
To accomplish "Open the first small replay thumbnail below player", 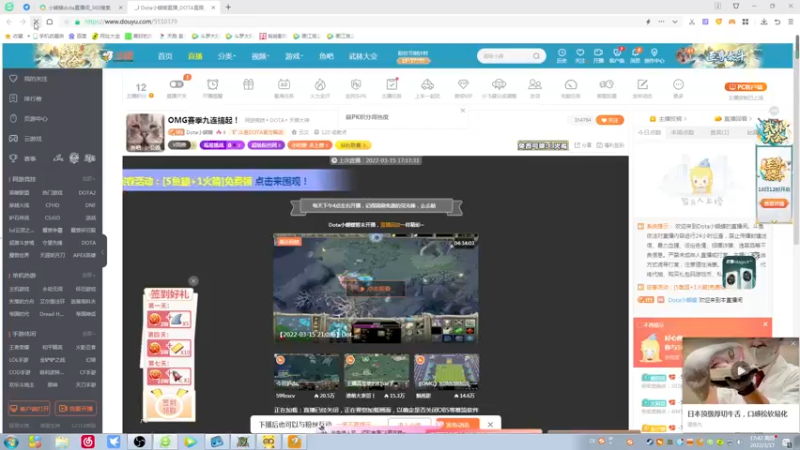I will [x=306, y=371].
